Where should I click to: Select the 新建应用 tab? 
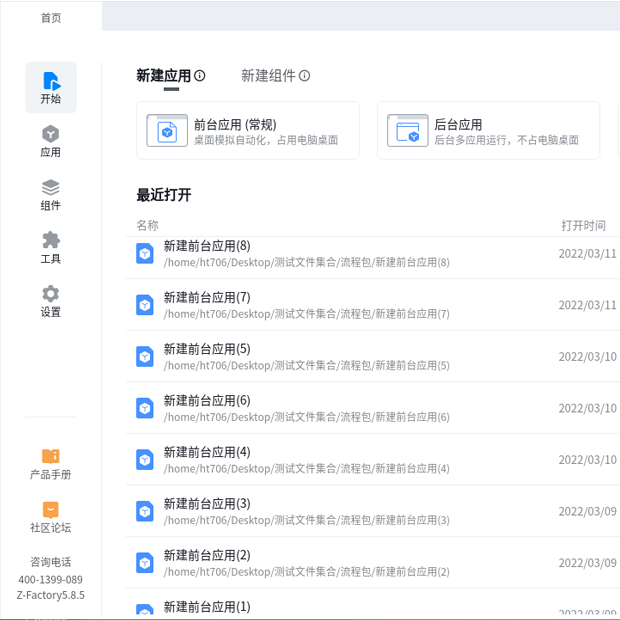click(163, 76)
